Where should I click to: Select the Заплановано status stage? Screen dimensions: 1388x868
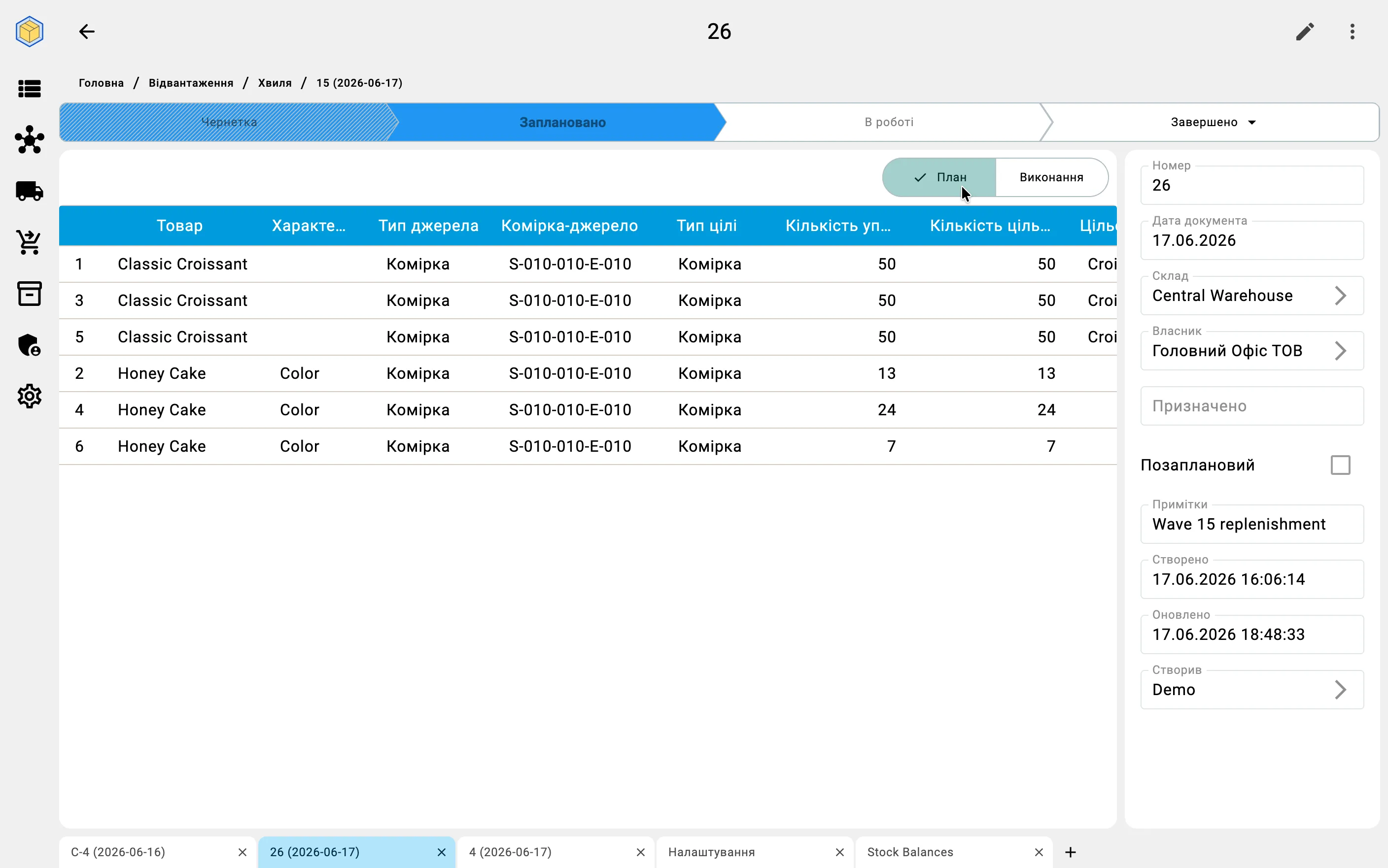(x=562, y=122)
